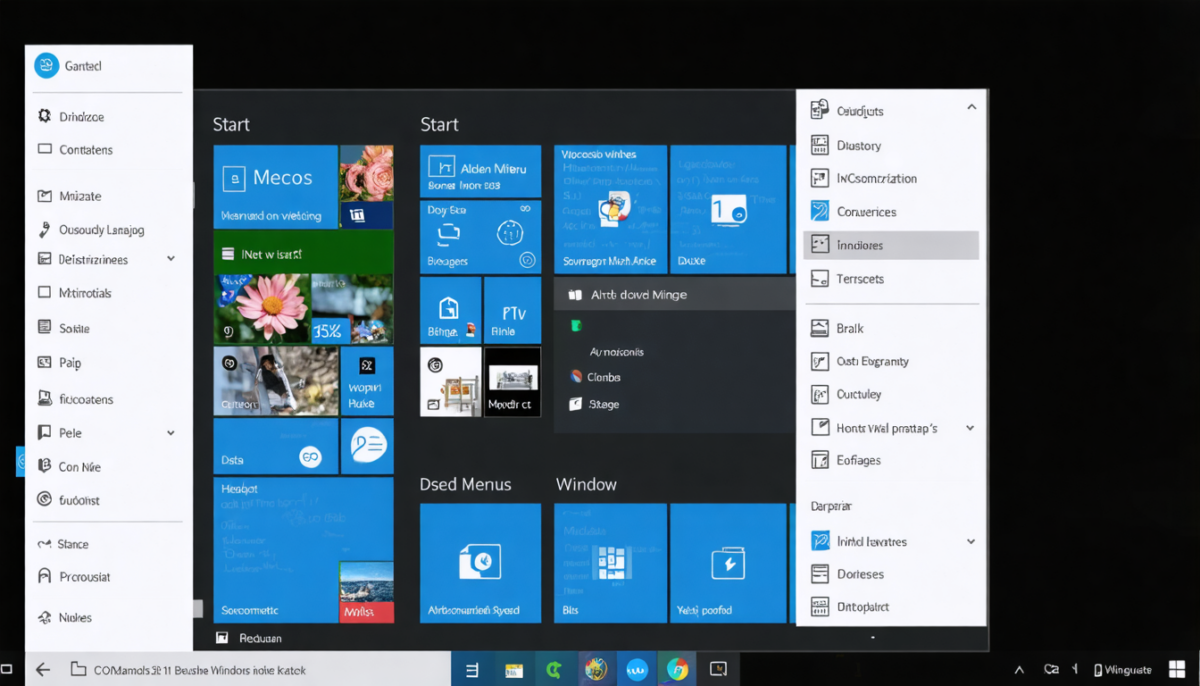This screenshot has height=686, width=1200.
Task: Click the speech bubble chat tile
Action: [367, 446]
